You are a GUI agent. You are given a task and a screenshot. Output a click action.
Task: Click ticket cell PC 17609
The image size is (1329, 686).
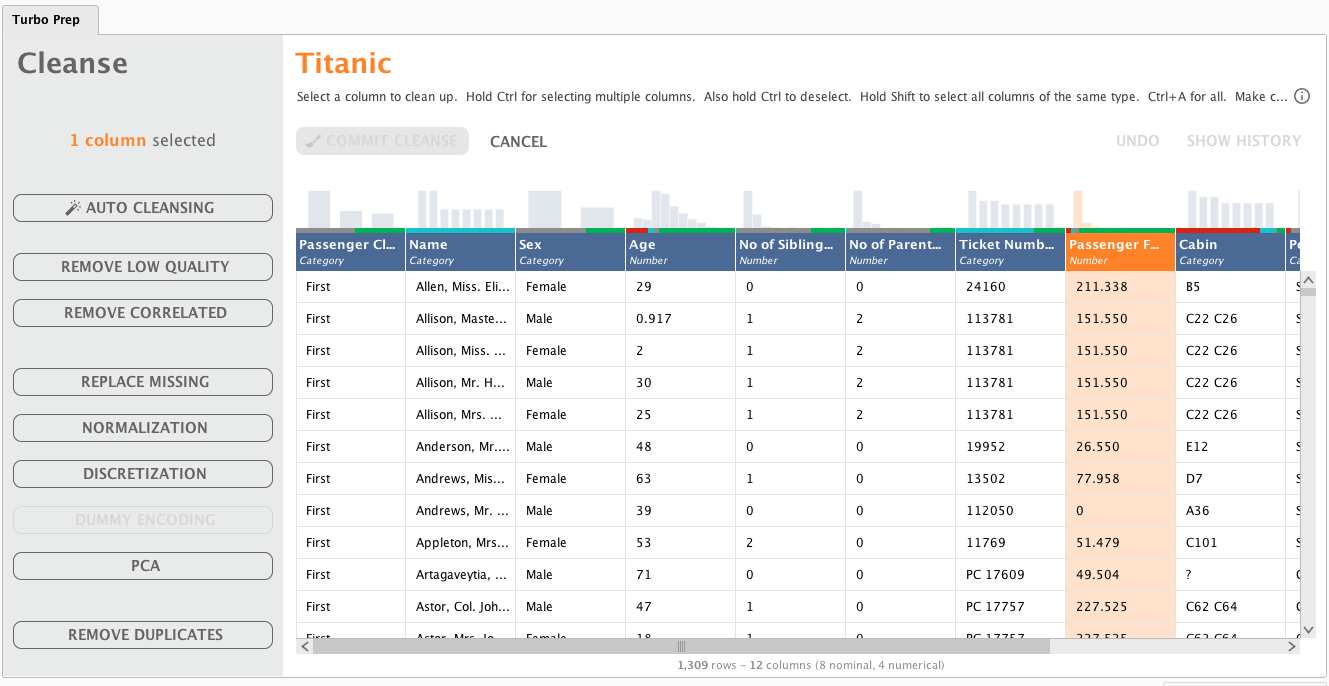click(1010, 575)
